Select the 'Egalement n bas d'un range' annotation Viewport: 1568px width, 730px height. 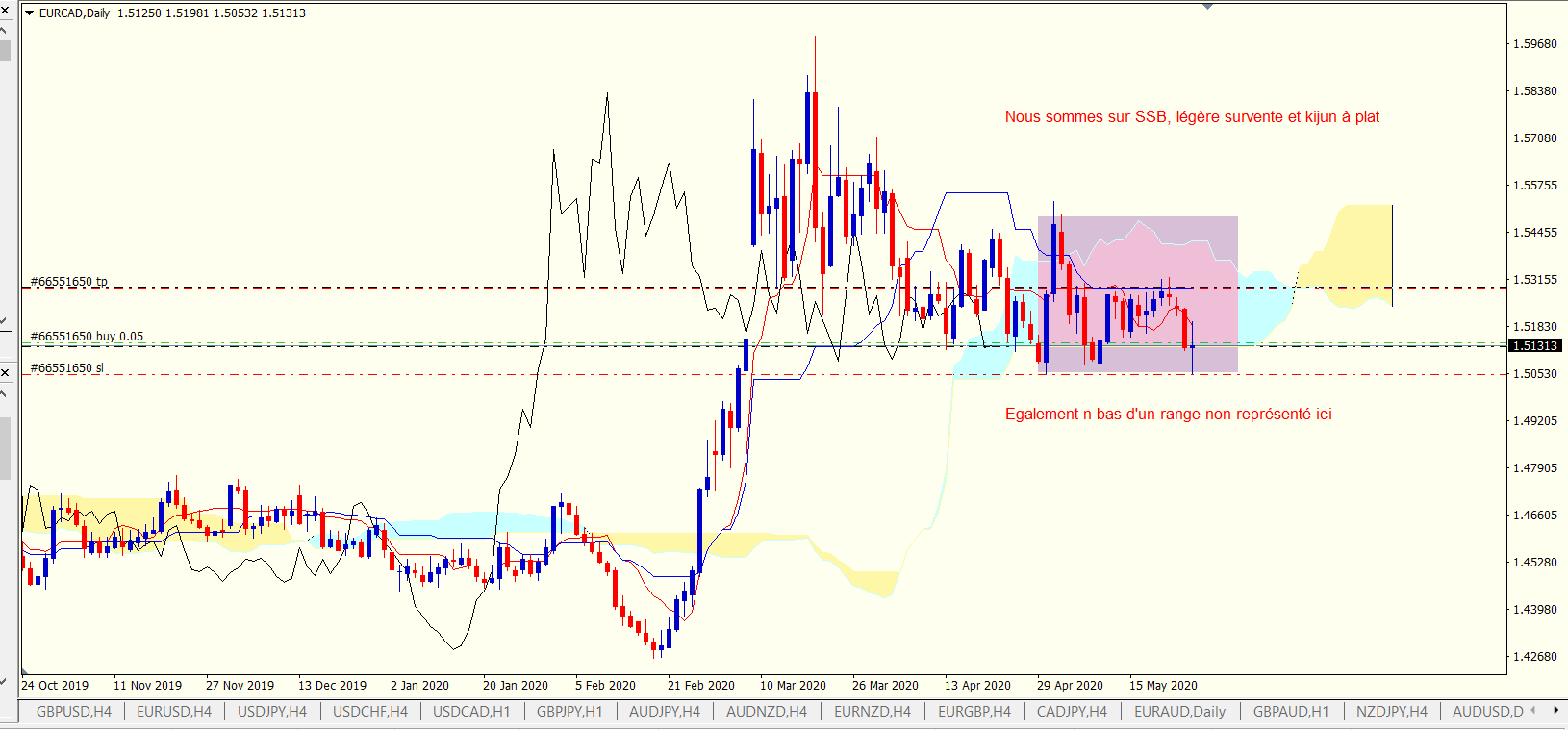tap(1168, 415)
